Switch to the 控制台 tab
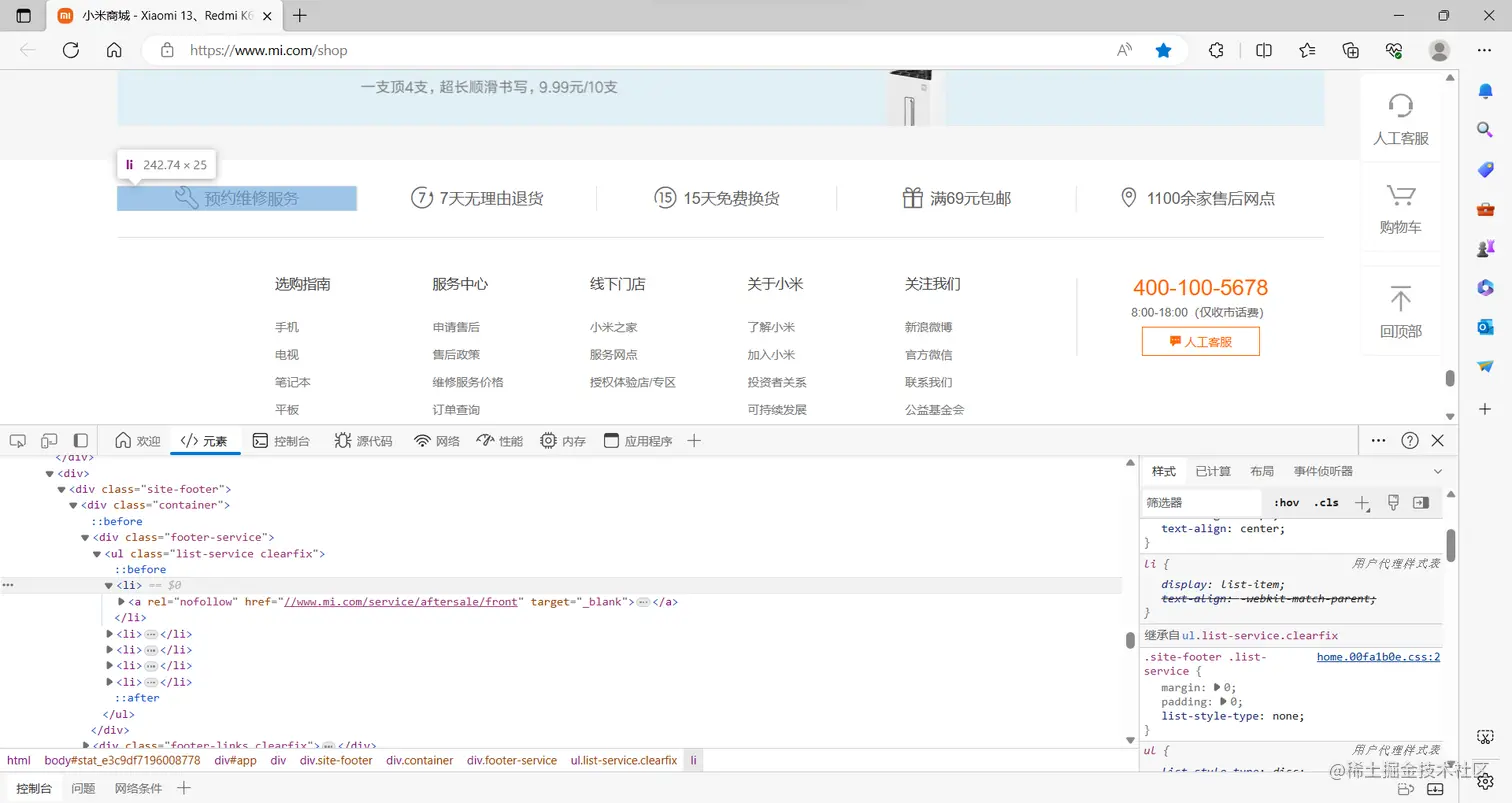The image size is (1512, 803). [x=281, y=441]
